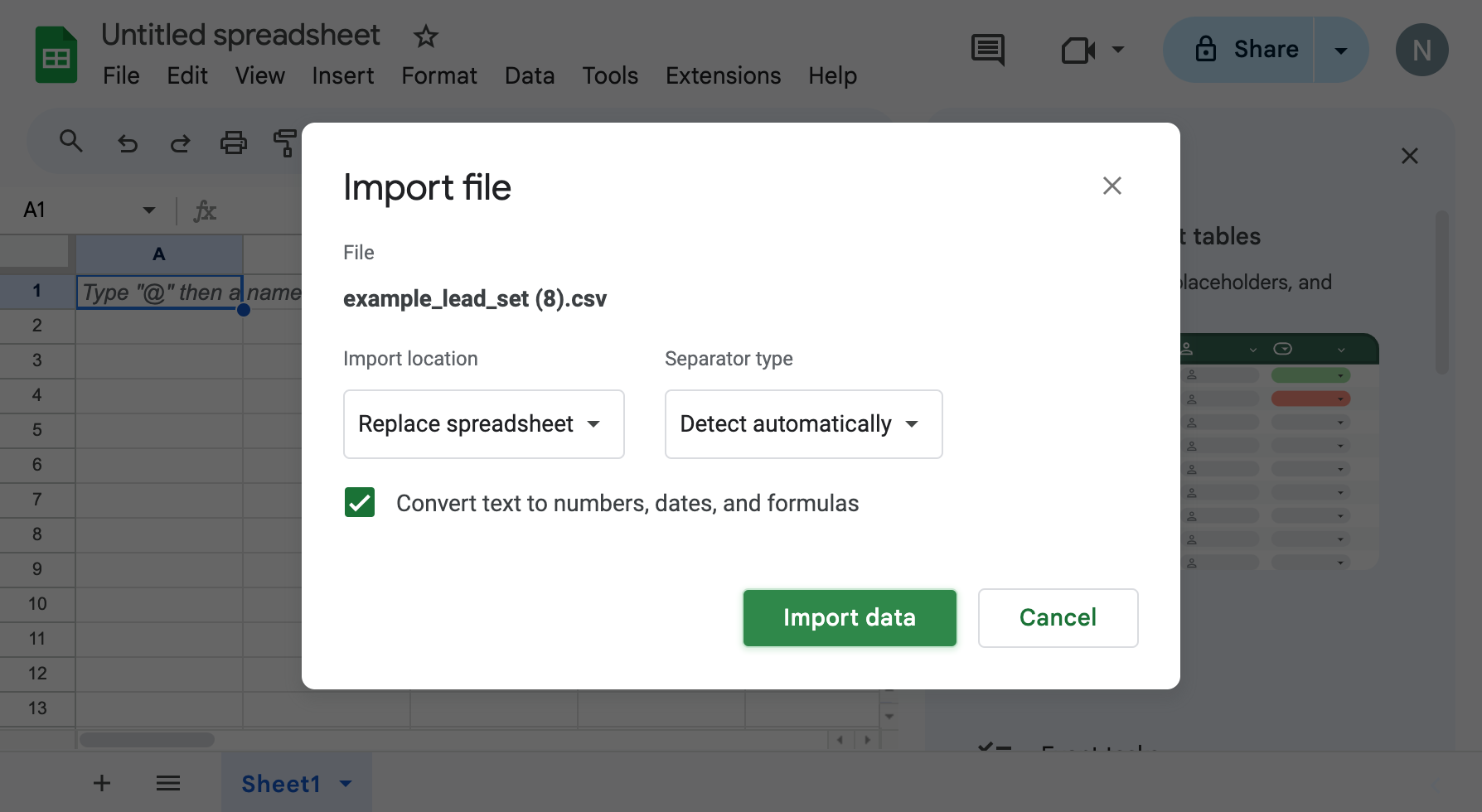Image resolution: width=1482 pixels, height=812 pixels.
Task: Open the Data menu
Action: [x=530, y=75]
